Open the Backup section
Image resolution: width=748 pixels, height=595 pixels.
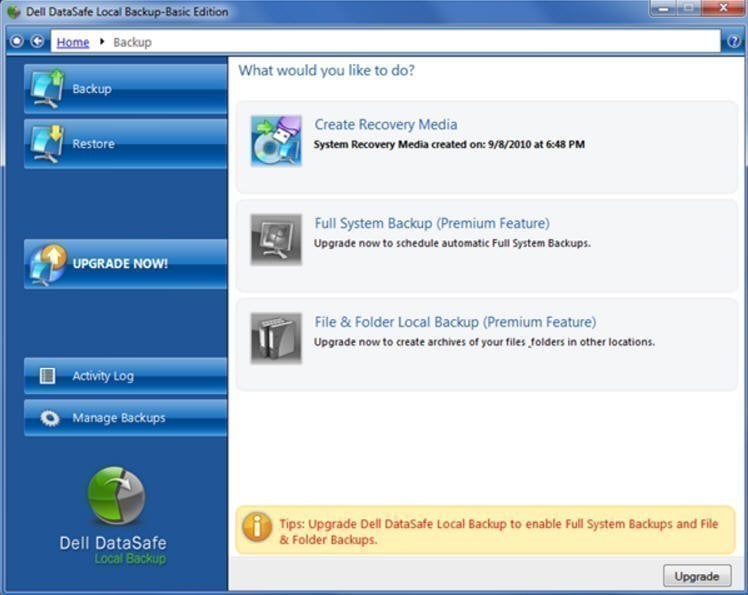click(x=125, y=89)
